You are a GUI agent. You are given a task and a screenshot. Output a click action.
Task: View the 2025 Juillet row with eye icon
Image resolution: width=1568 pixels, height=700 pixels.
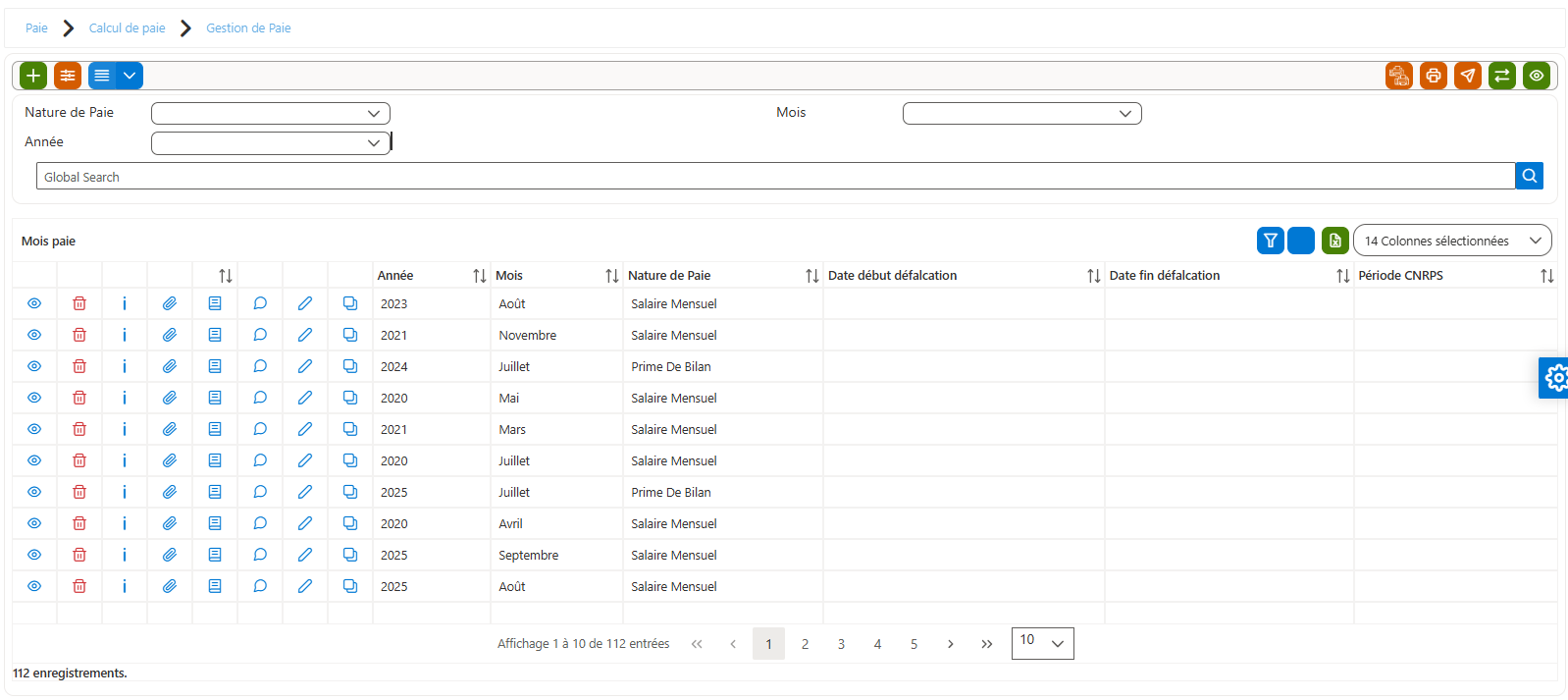(x=34, y=492)
